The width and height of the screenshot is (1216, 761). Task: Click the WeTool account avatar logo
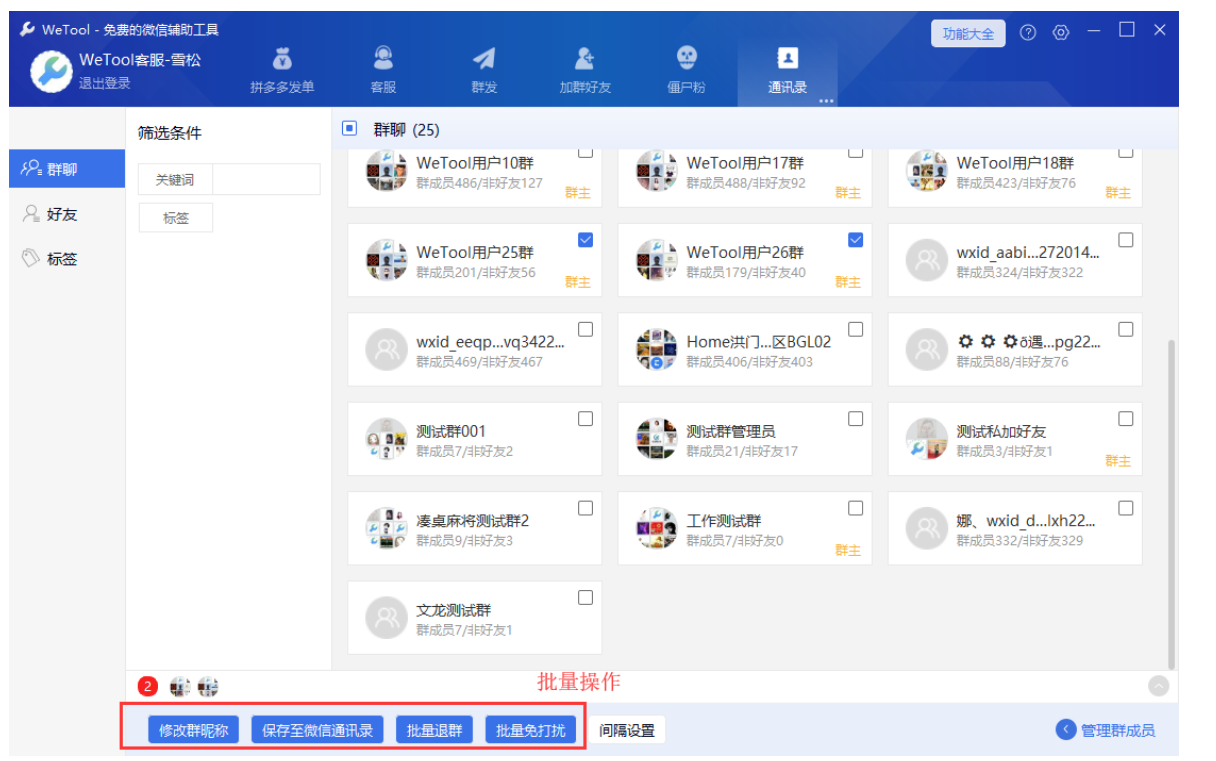(x=50, y=71)
